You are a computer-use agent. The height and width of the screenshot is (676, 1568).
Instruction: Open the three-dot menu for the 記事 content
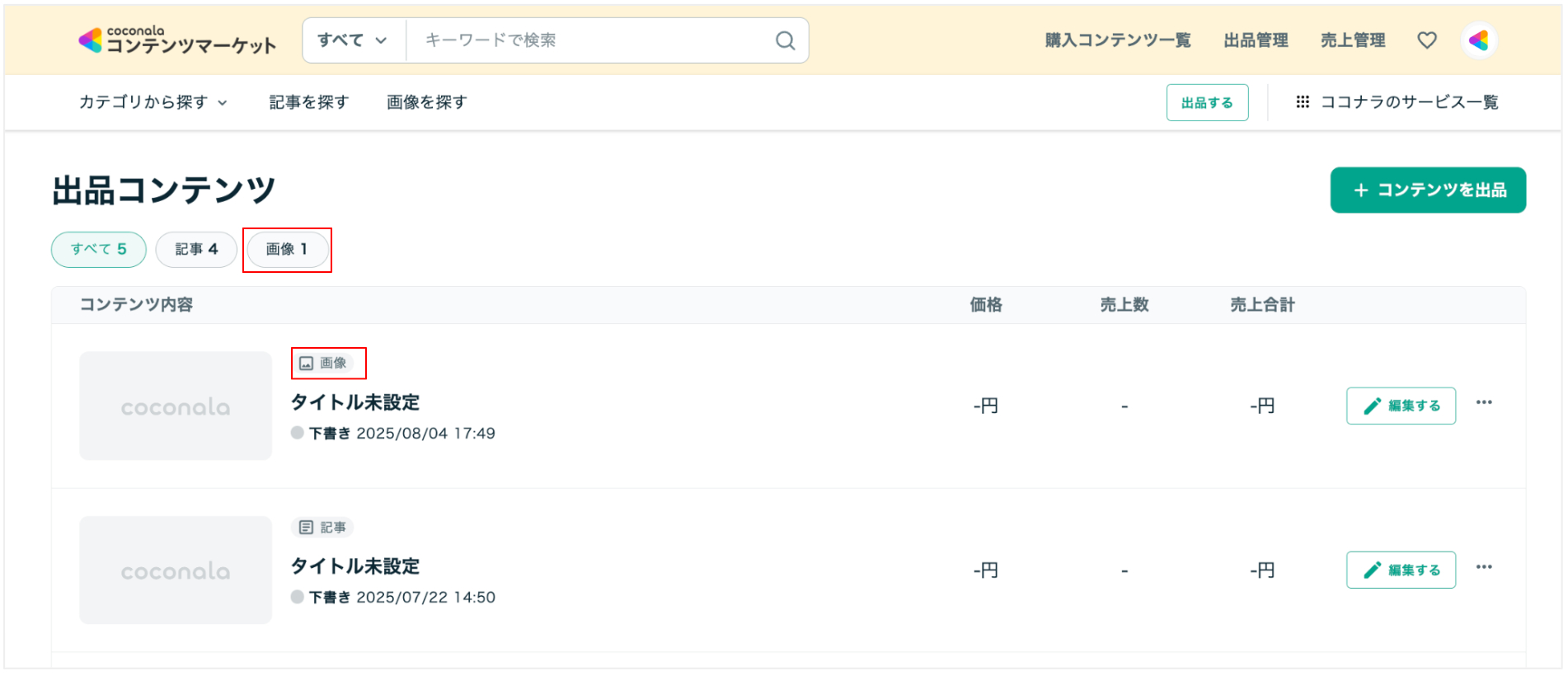click(1485, 566)
